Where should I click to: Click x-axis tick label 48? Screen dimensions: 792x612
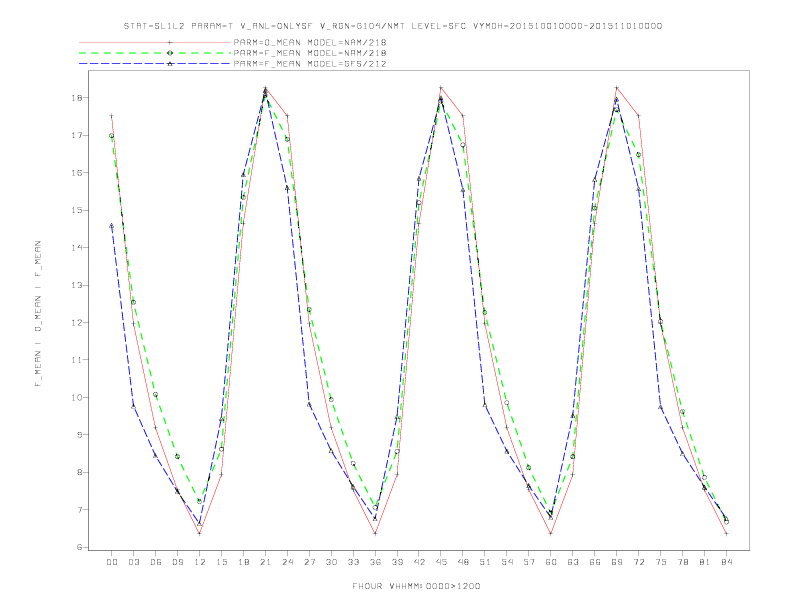pos(463,562)
